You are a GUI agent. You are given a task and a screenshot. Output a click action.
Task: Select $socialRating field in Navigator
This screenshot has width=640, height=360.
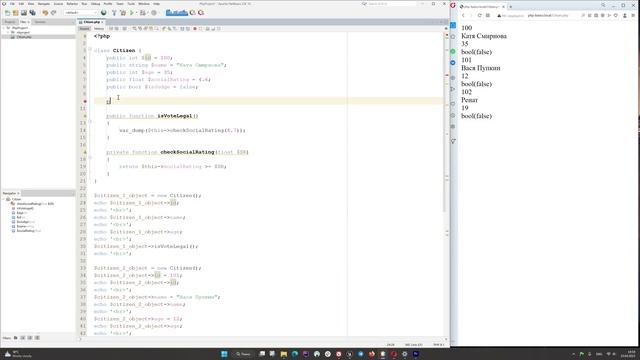[28, 231]
